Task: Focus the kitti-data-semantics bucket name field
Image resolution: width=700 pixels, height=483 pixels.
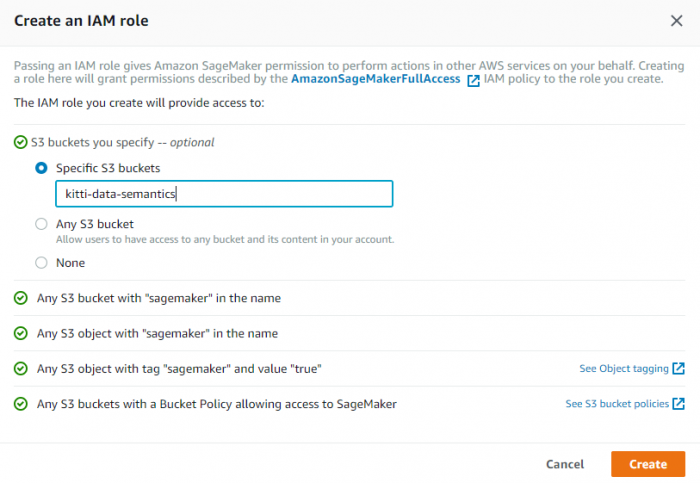Action: [224, 194]
